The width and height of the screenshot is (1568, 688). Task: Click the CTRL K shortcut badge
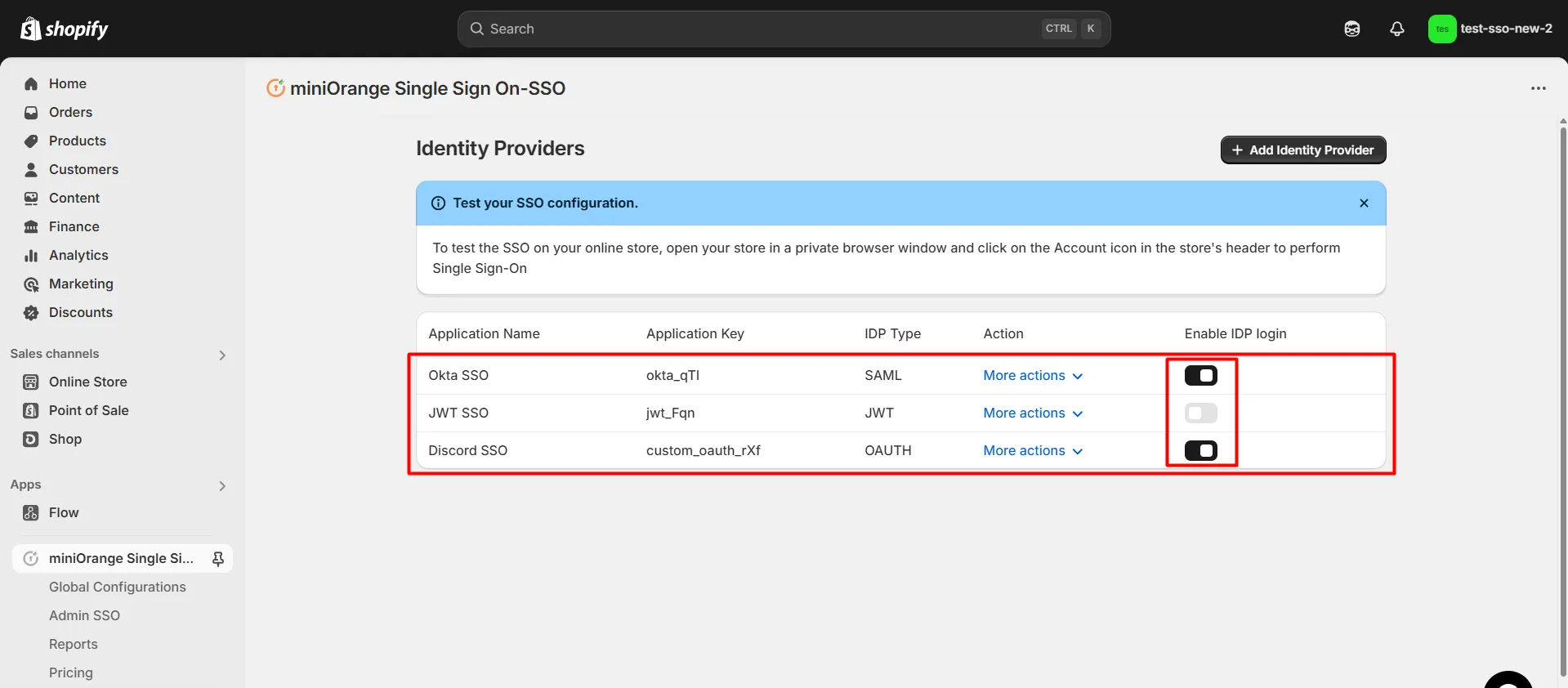pos(1071,29)
